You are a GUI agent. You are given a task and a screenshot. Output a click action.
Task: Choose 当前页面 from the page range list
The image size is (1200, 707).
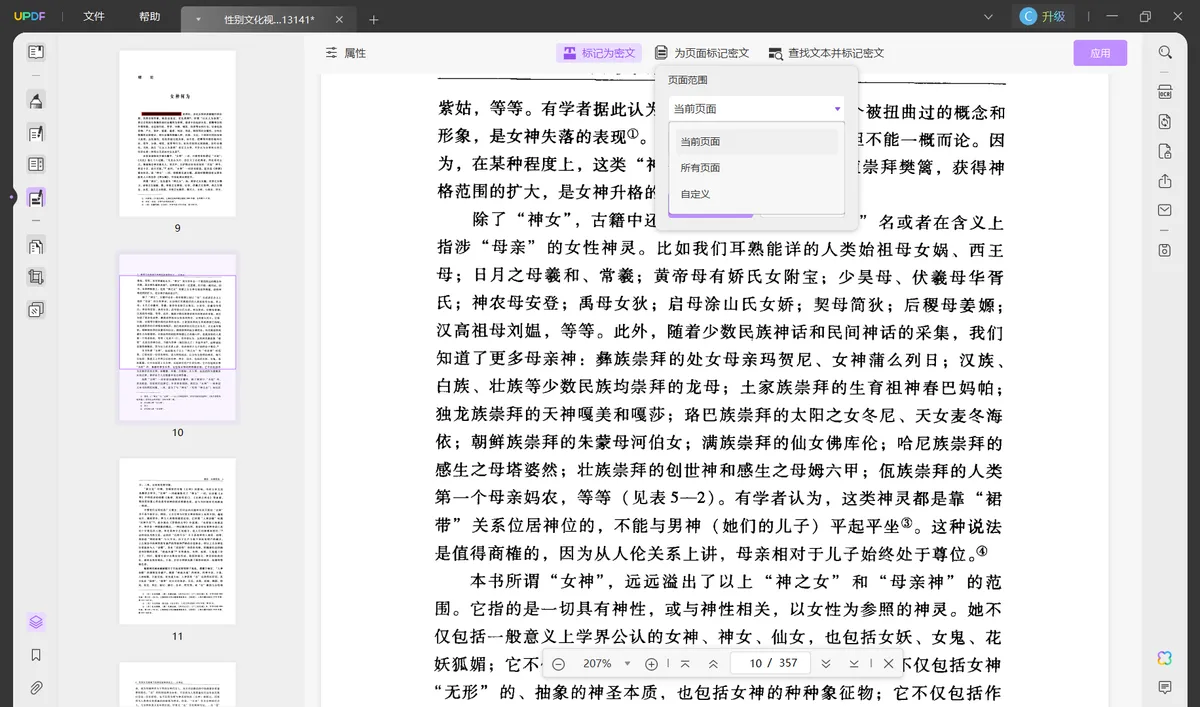756,141
